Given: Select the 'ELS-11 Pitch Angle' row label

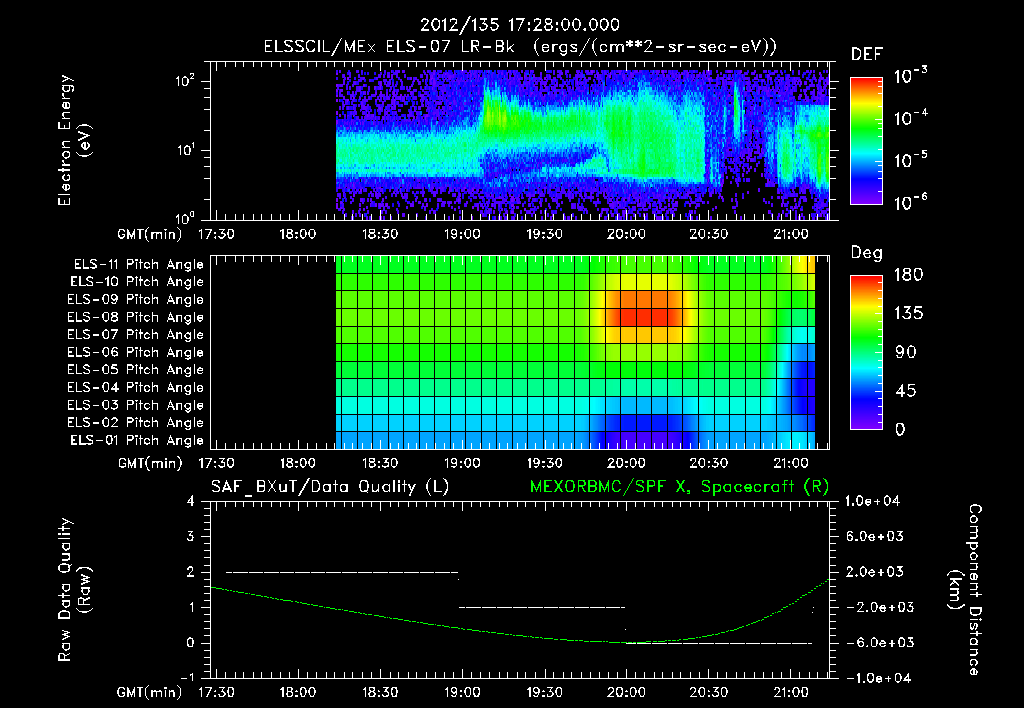Looking at the screenshot, I should tap(138, 265).
